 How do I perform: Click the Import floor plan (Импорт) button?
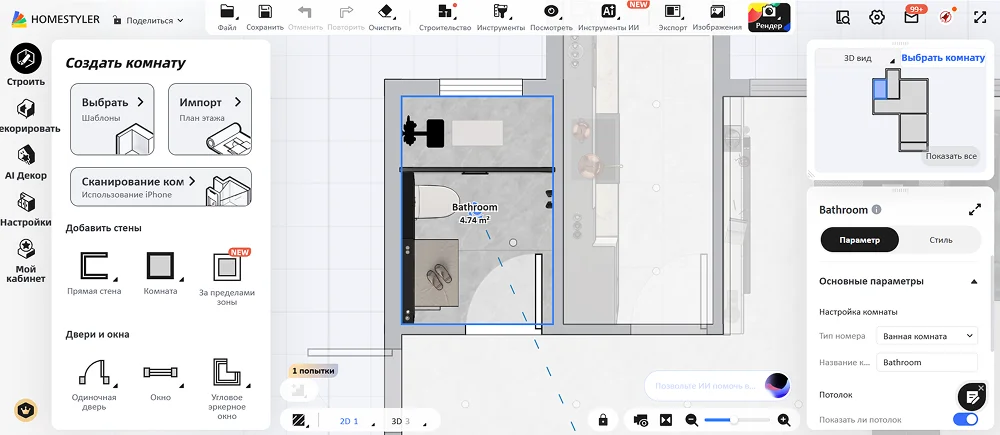click(210, 119)
